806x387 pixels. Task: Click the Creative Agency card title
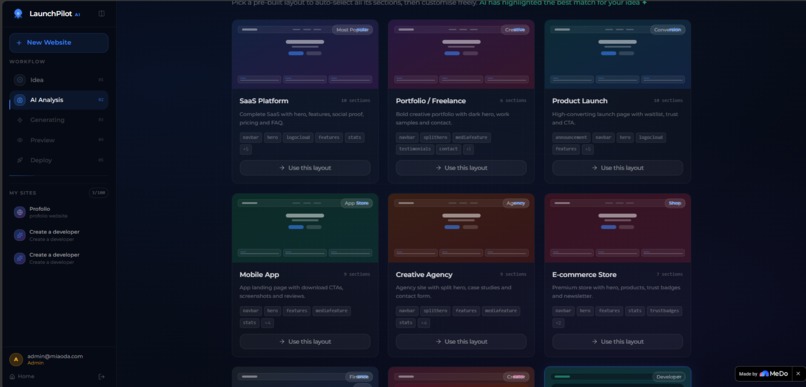click(x=424, y=274)
